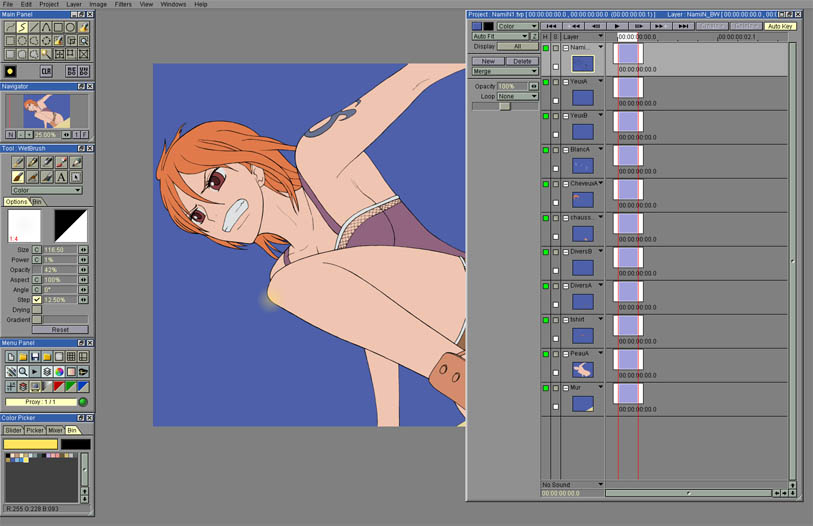Open the grid settings icon in Menu Panel
The width and height of the screenshot is (813, 526).
tap(71, 356)
